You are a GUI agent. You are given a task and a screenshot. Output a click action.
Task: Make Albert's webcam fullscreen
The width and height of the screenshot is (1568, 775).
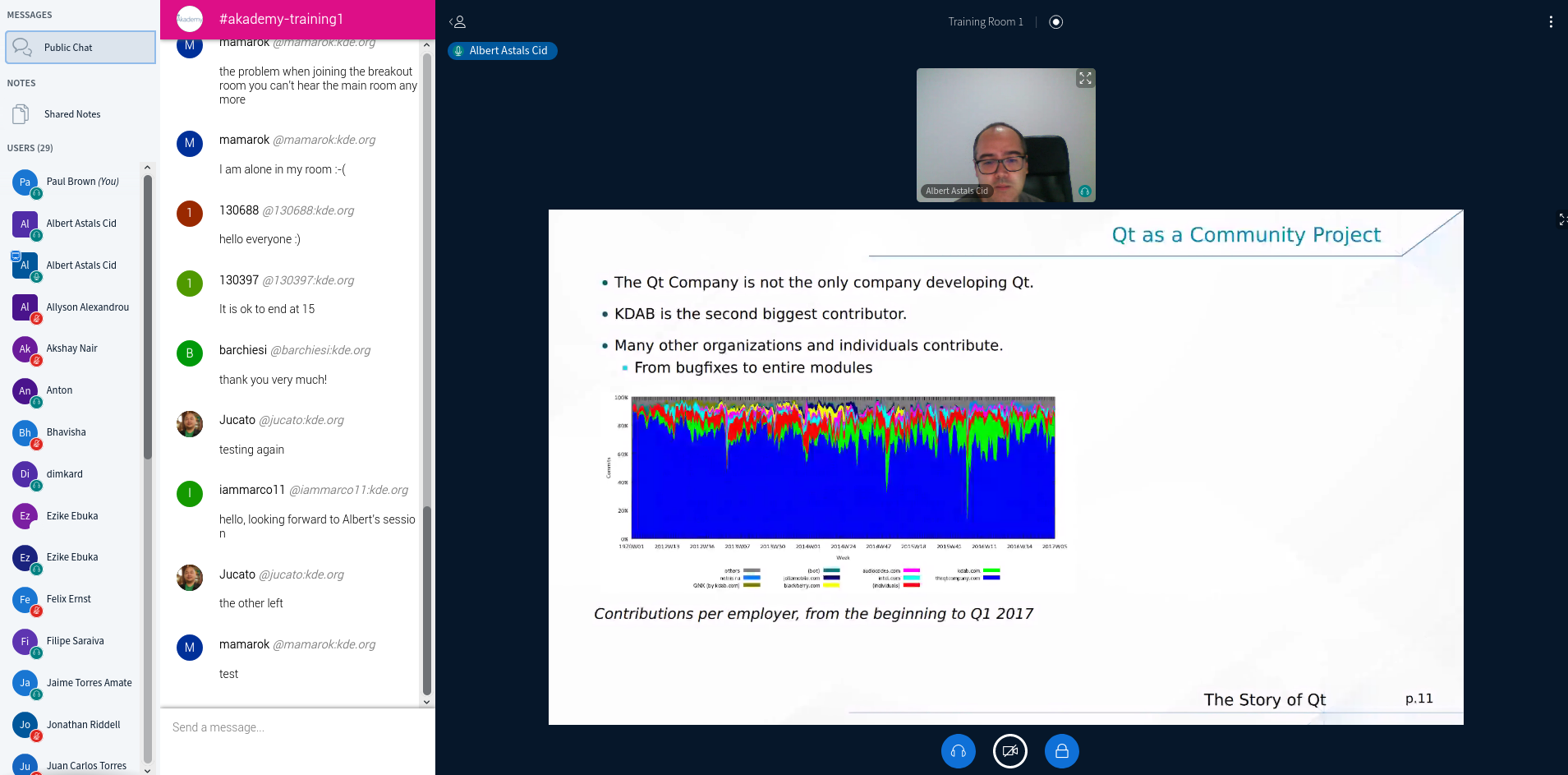coord(1085,79)
